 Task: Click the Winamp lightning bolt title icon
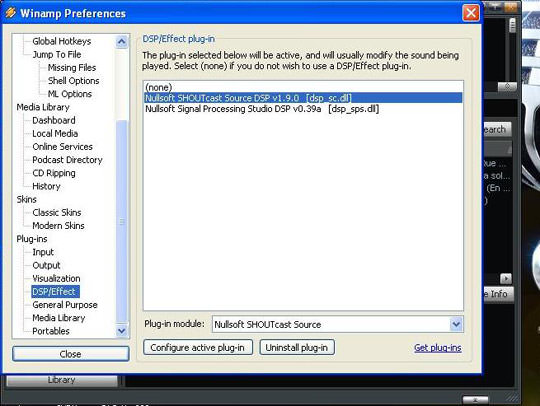11,13
